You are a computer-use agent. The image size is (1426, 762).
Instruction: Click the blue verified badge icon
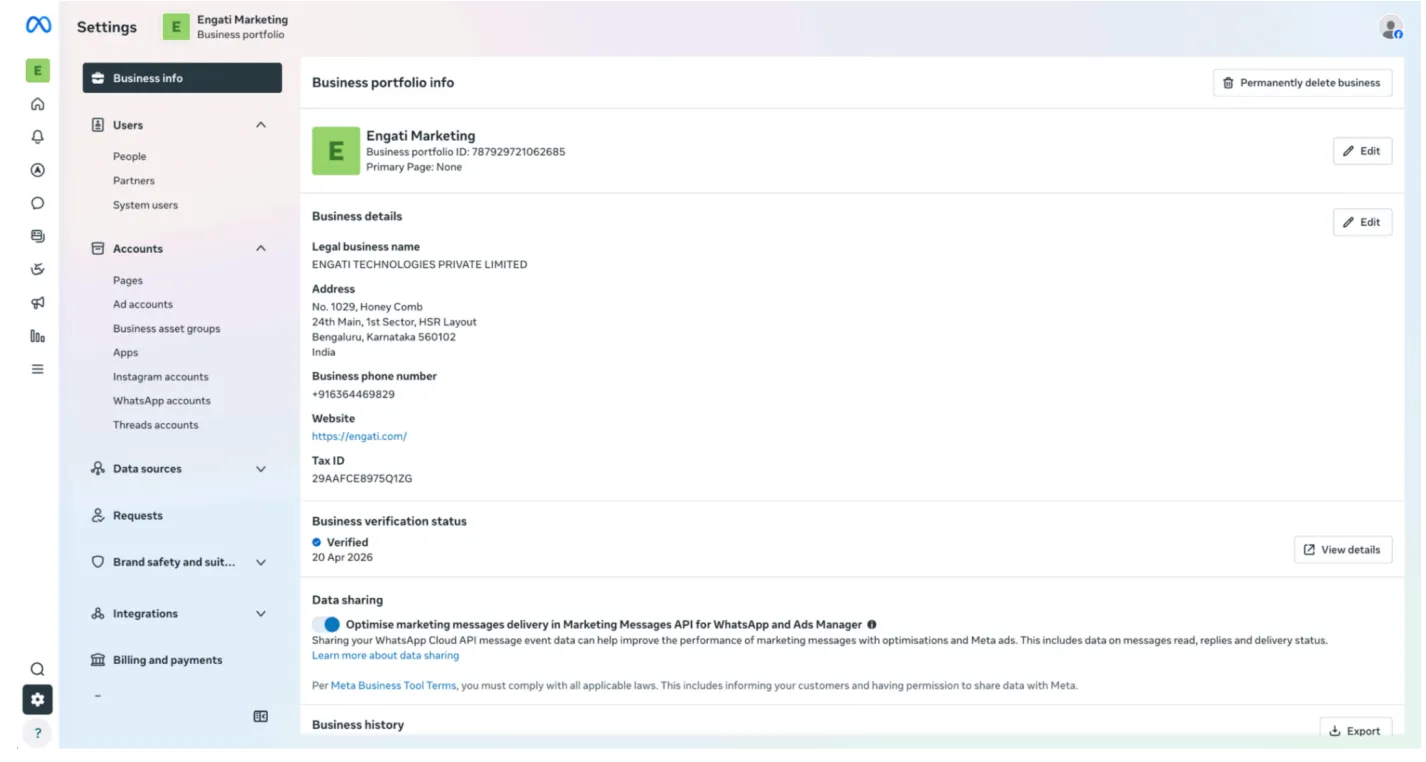point(317,542)
